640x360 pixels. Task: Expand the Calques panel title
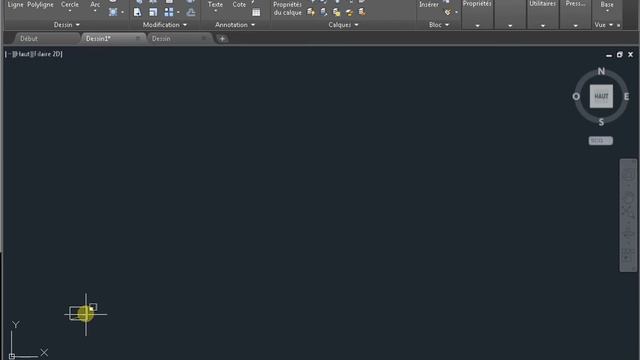[343, 25]
